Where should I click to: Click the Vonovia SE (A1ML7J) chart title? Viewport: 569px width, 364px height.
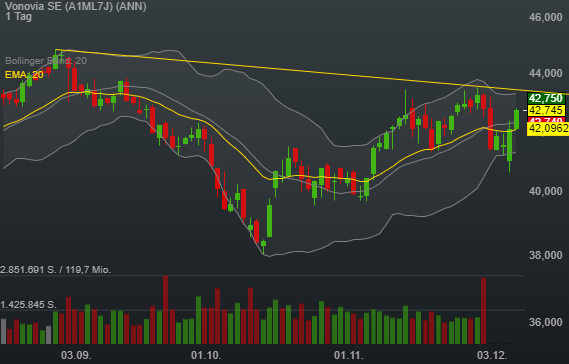(x=76, y=6)
